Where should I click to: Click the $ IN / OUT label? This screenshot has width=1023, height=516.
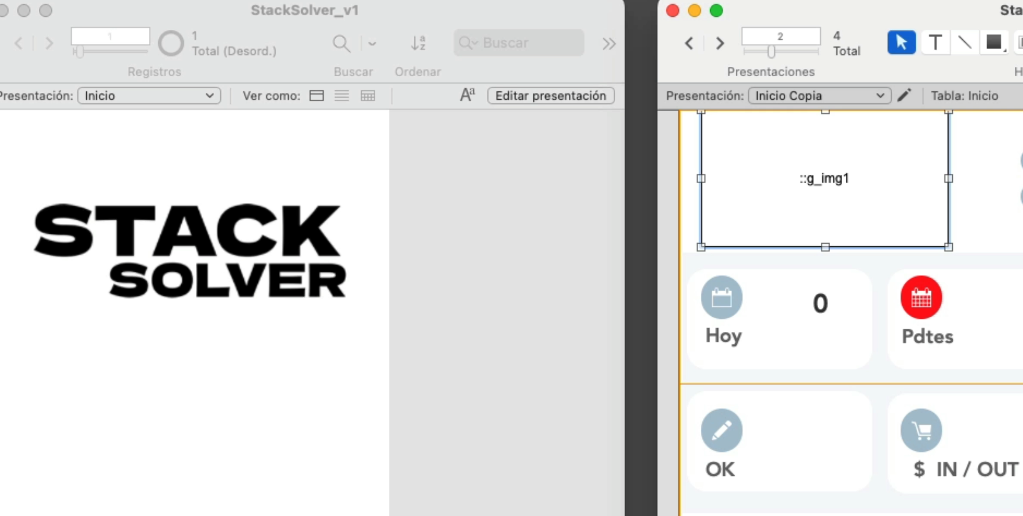[x=966, y=469]
